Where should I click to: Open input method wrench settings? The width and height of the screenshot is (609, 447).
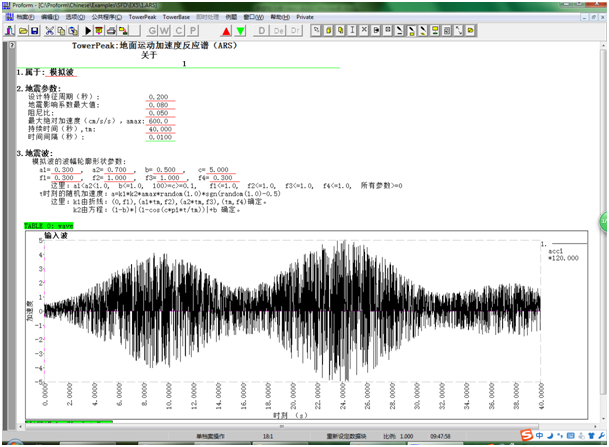tap(601, 436)
